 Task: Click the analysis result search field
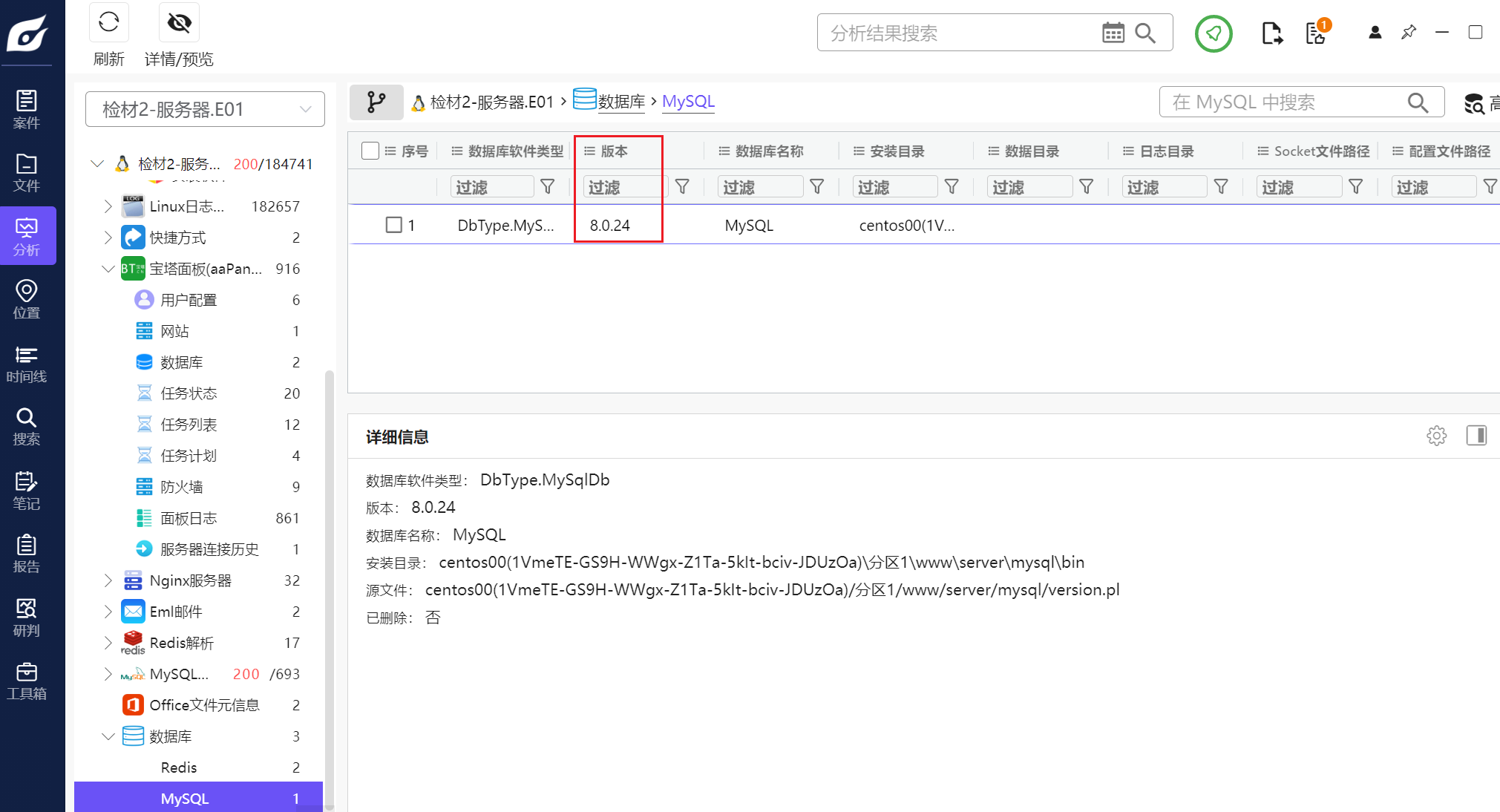click(x=957, y=33)
